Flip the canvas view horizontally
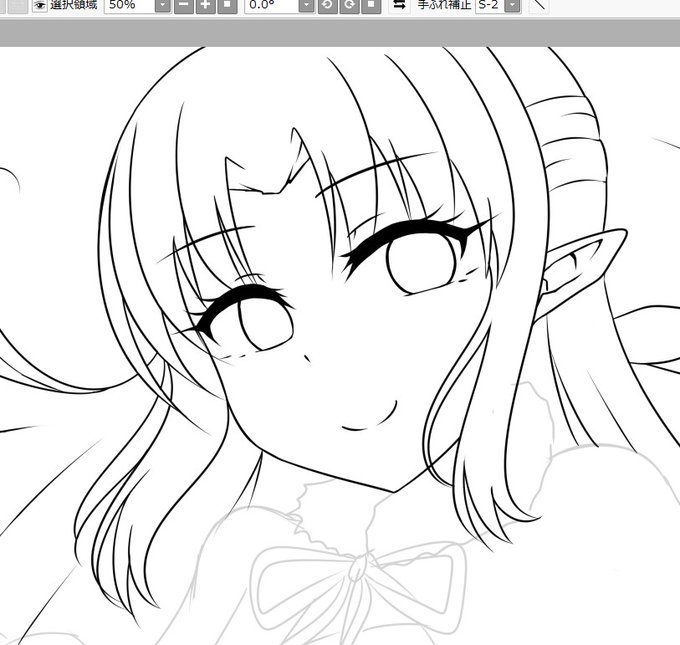The image size is (680, 645). (399, 5)
